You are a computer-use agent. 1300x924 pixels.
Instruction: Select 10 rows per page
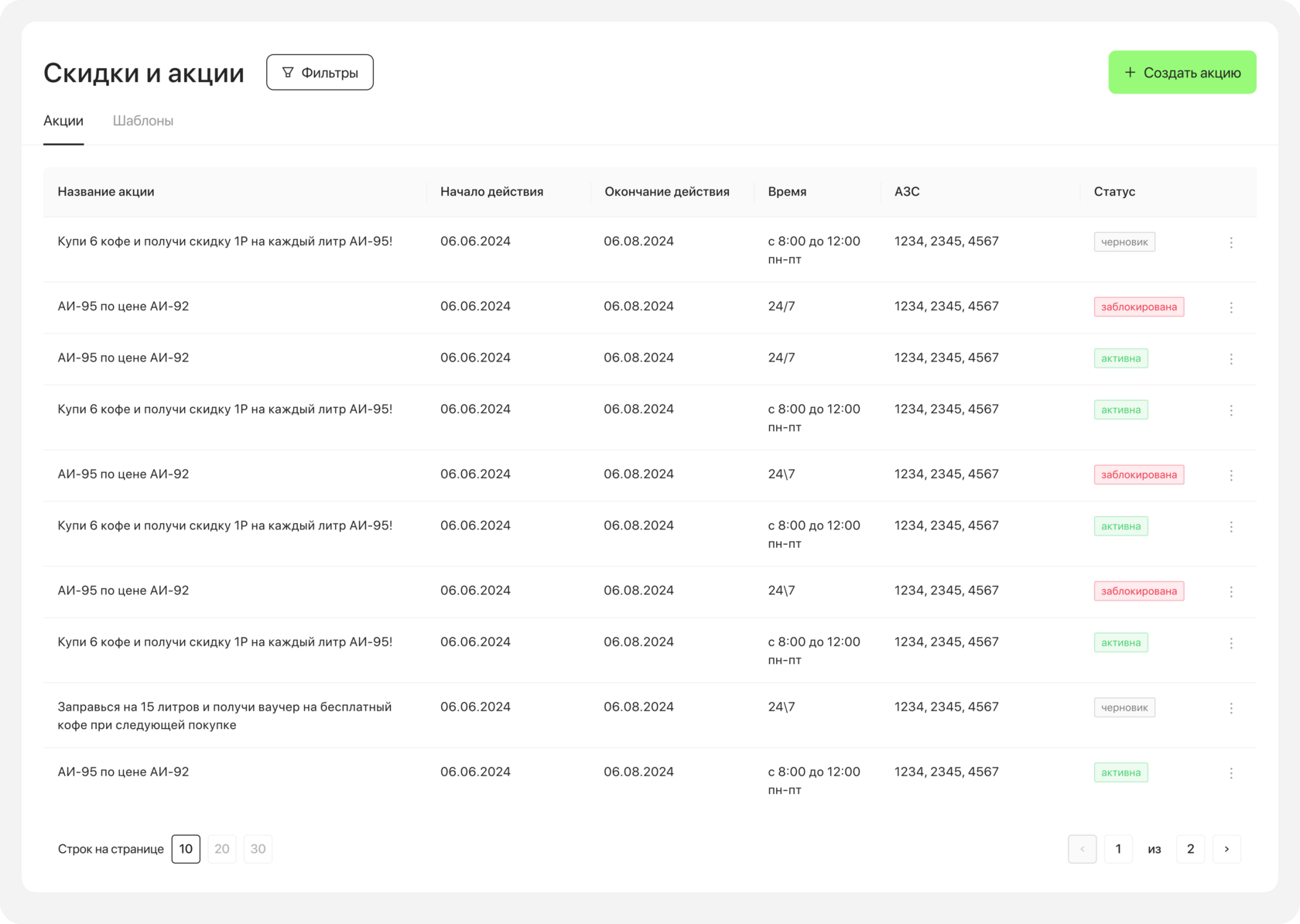(x=186, y=849)
